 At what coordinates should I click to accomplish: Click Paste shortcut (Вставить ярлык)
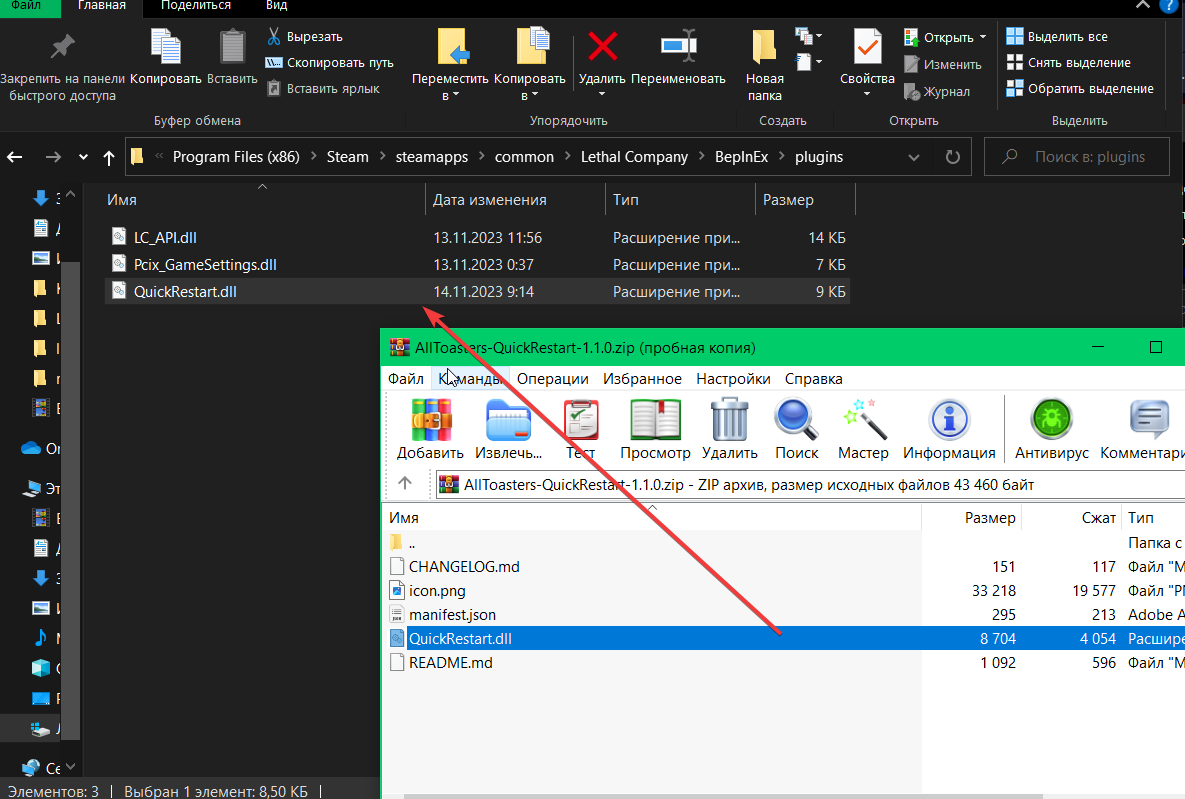323,88
